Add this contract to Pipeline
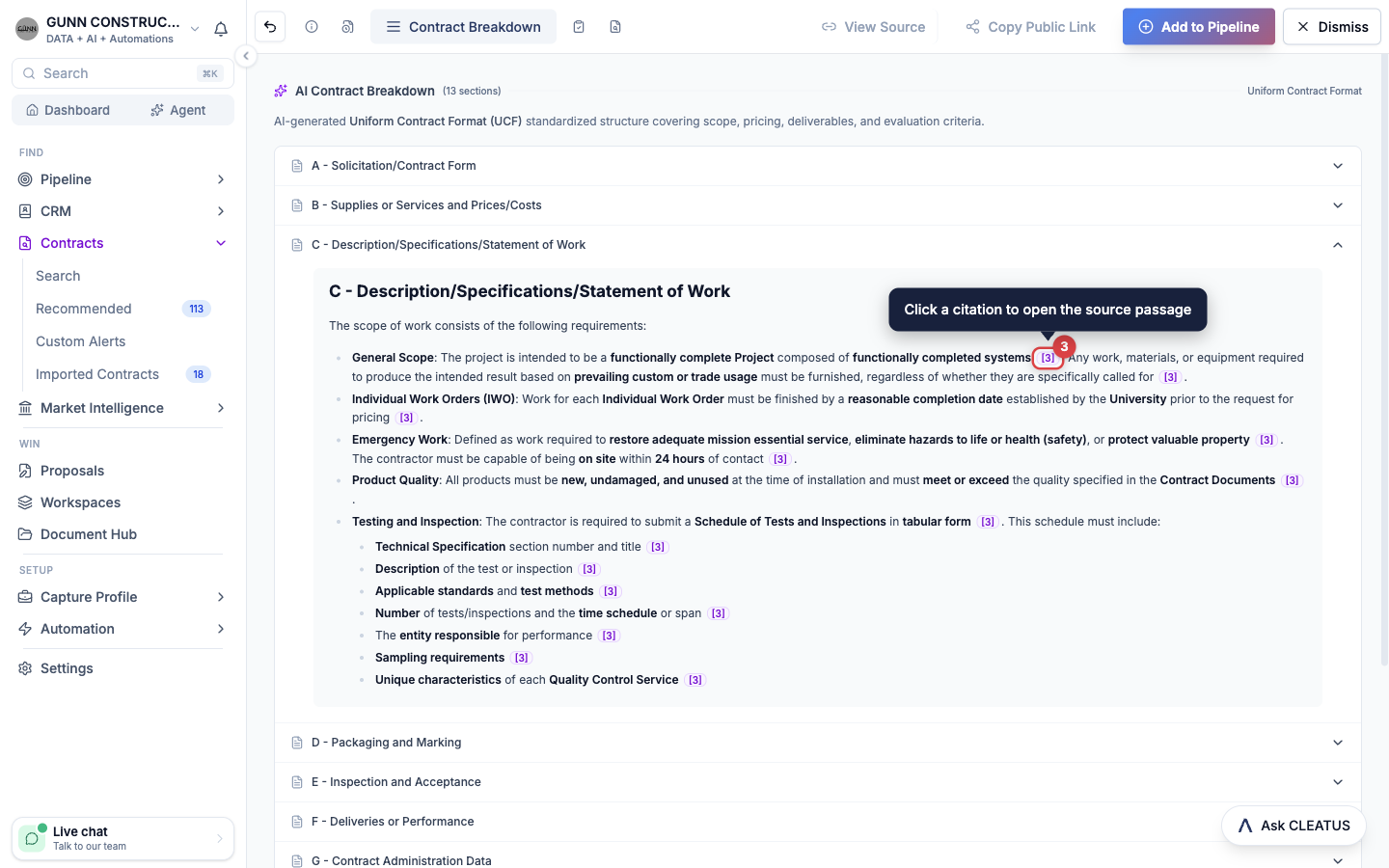This screenshot has height=868, width=1389. 1198,27
